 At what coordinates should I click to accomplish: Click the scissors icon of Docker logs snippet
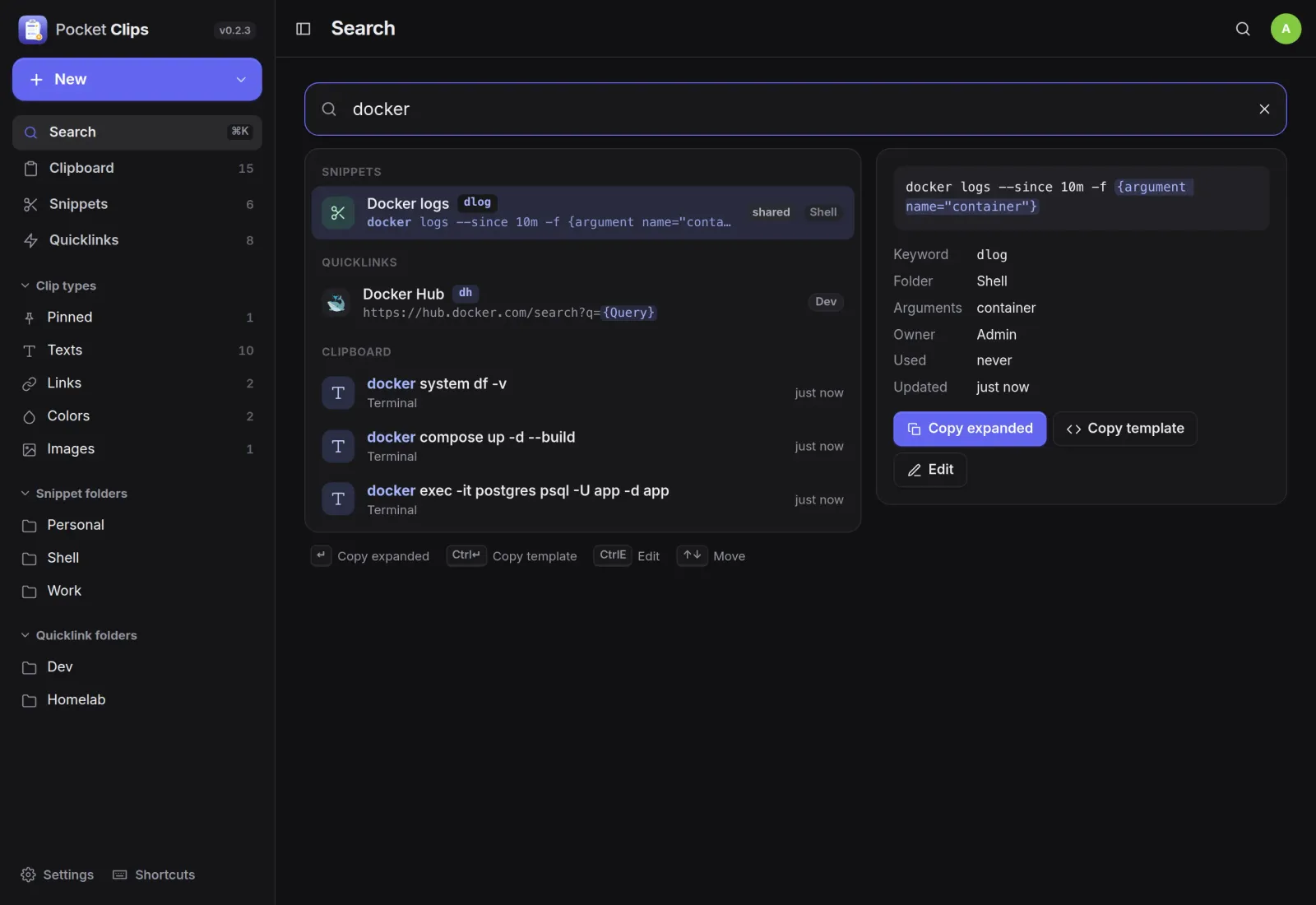pyautogui.click(x=338, y=213)
